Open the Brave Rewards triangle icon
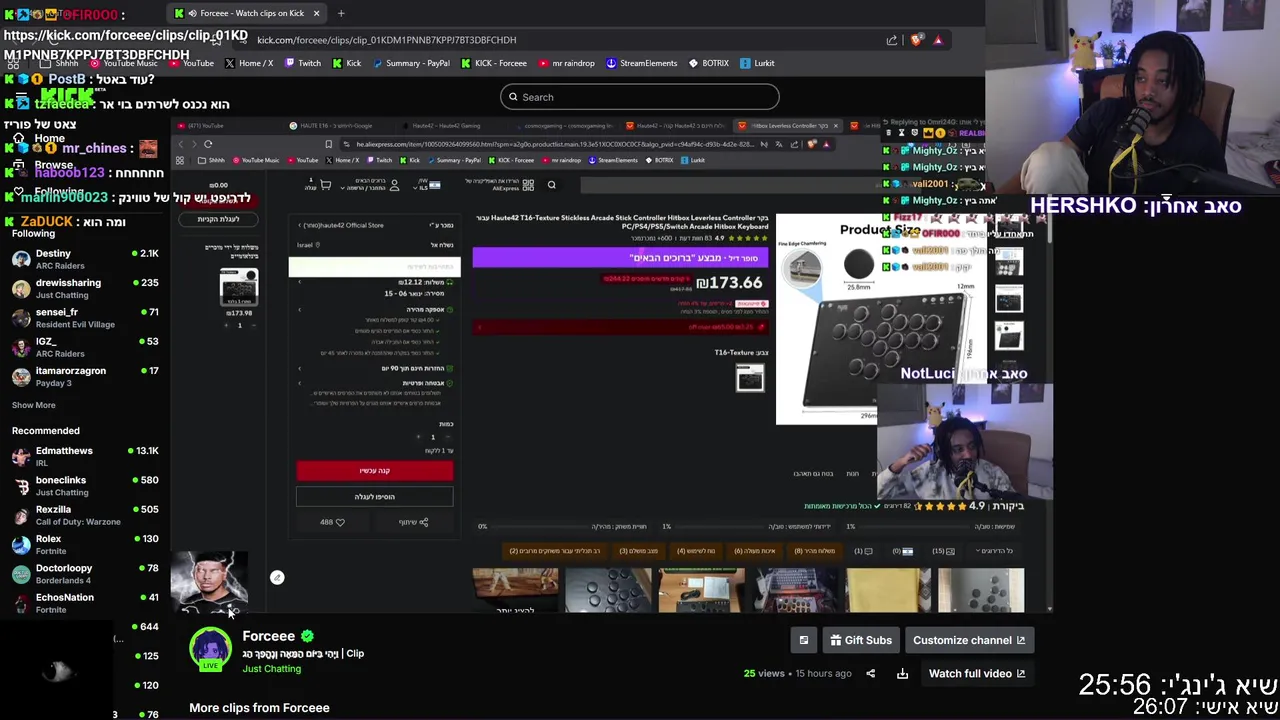The height and width of the screenshot is (720, 1280). [938, 40]
